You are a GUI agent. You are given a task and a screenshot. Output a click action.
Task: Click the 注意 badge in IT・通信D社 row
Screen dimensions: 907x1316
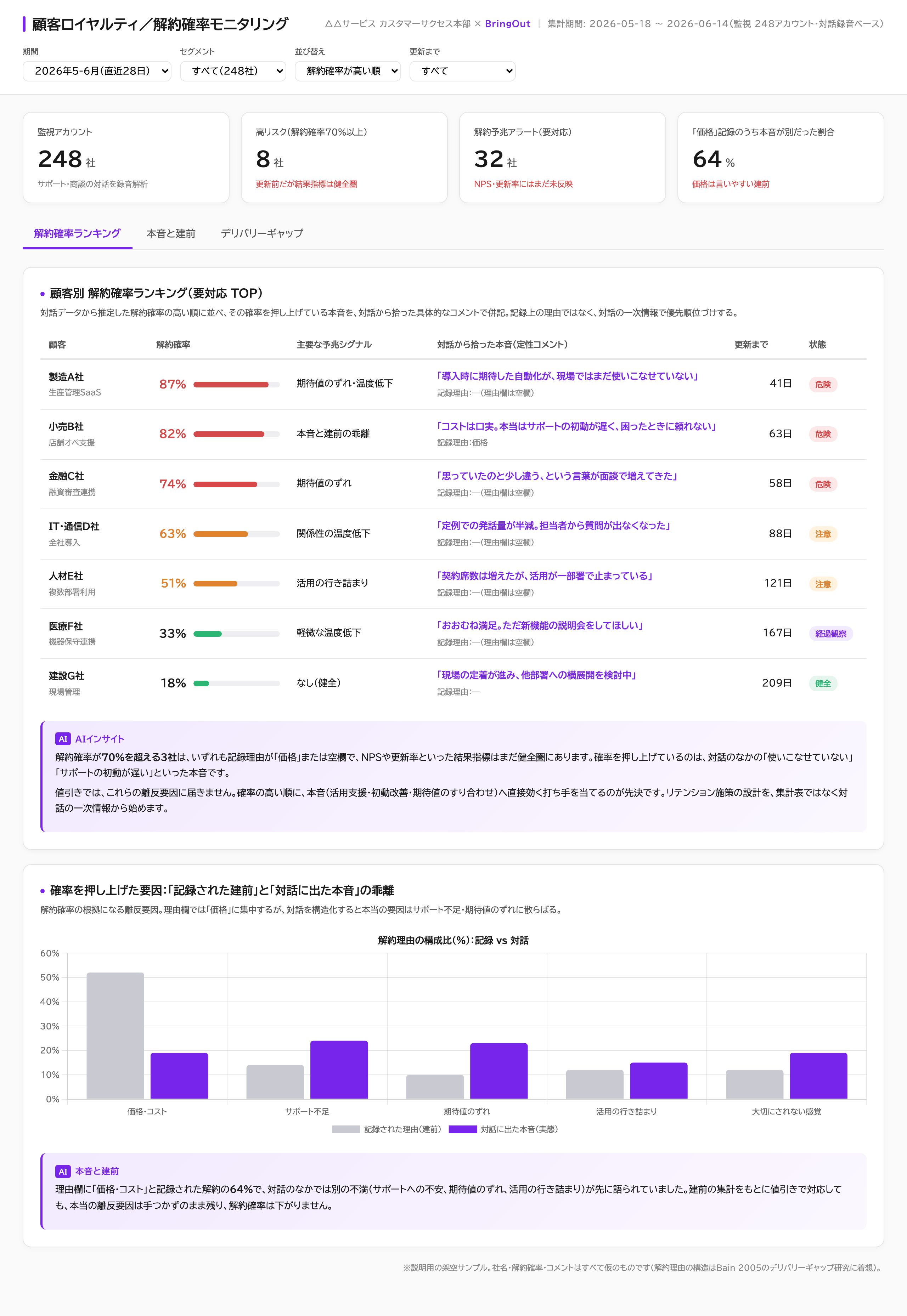pyautogui.click(x=822, y=534)
